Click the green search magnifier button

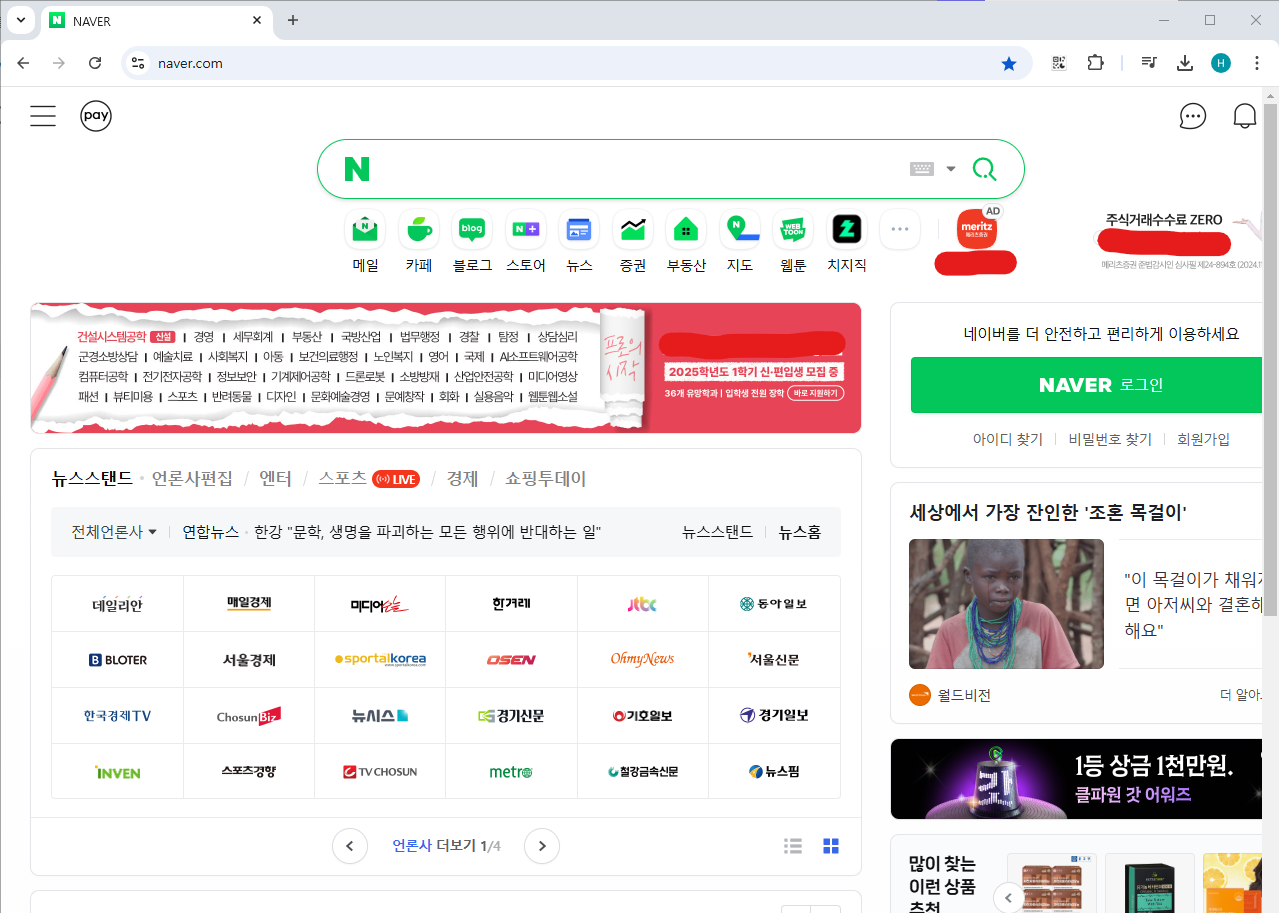click(x=985, y=169)
